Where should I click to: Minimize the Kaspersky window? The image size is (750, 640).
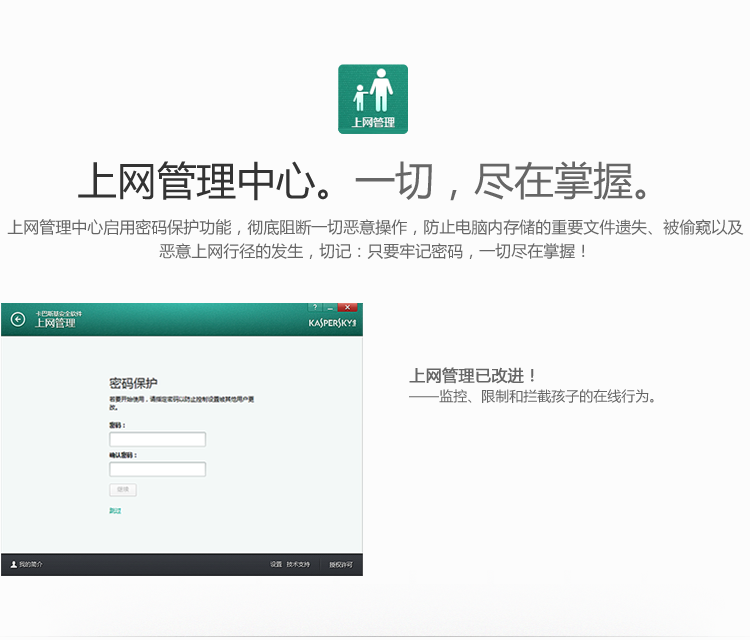click(x=330, y=307)
